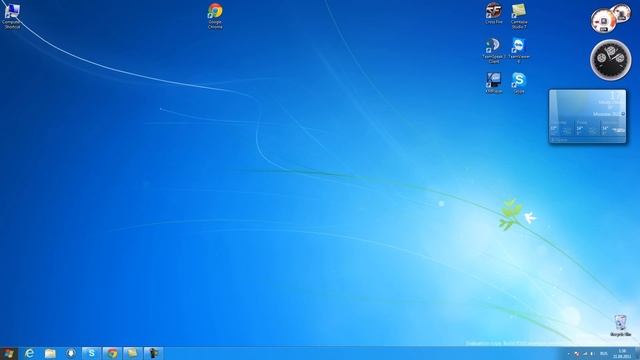640x360 pixels.
Task: Select the Cross Fire desktop icon
Action: (x=493, y=14)
